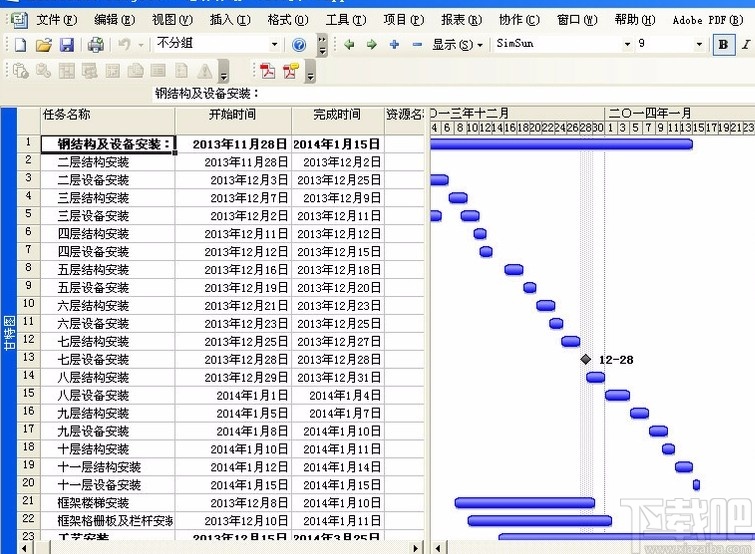755x554 pixels.
Task: Open the undo history dropdown arrow
Action: click(141, 45)
